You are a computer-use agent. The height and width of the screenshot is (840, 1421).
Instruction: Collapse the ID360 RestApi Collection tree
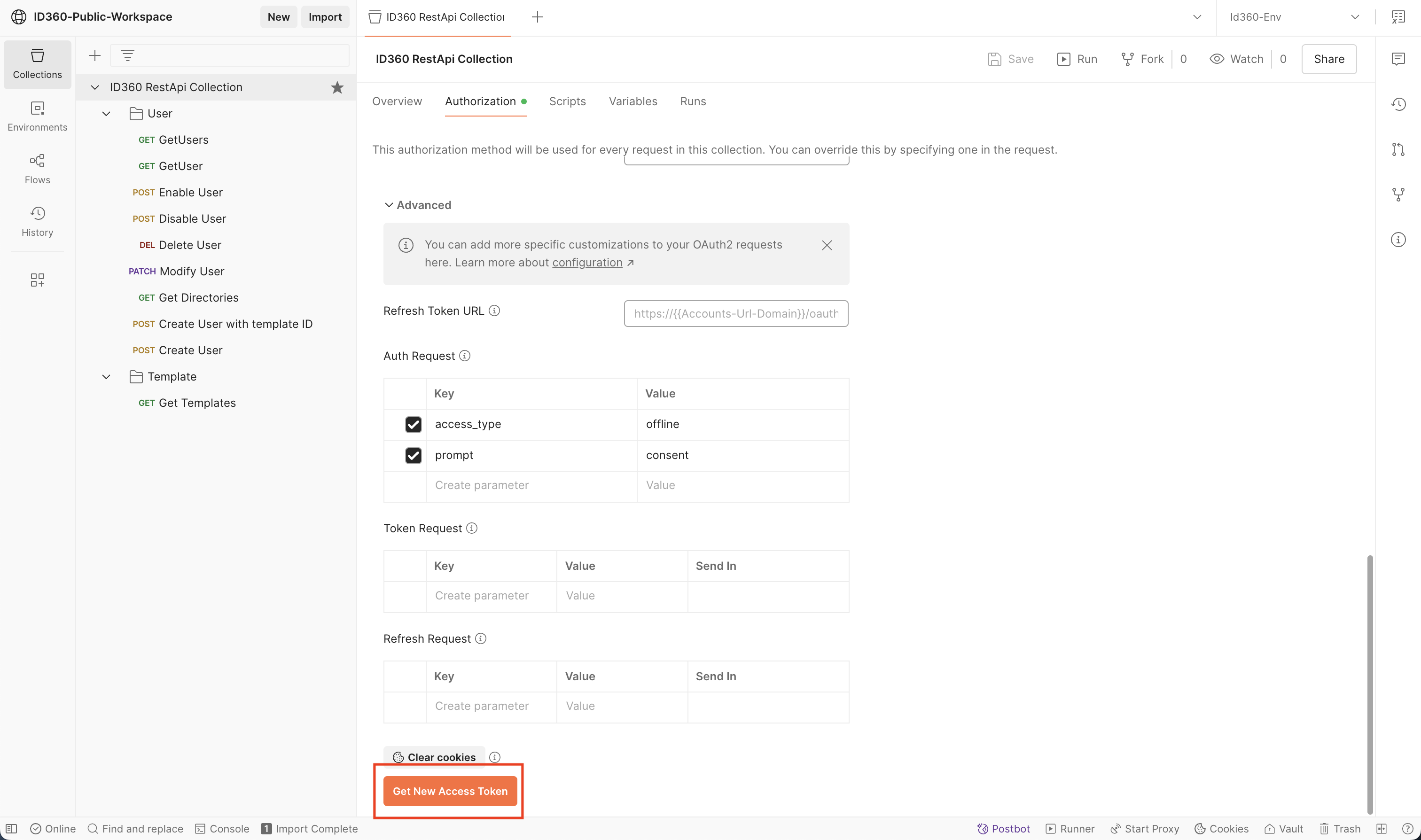(x=95, y=87)
